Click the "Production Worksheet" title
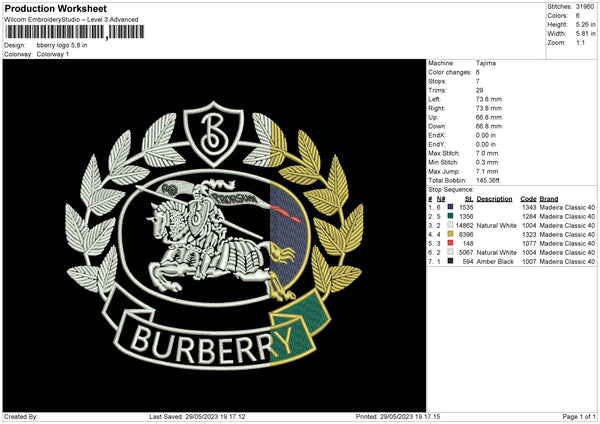Image resolution: width=600 pixels, height=424 pixels. (56, 8)
